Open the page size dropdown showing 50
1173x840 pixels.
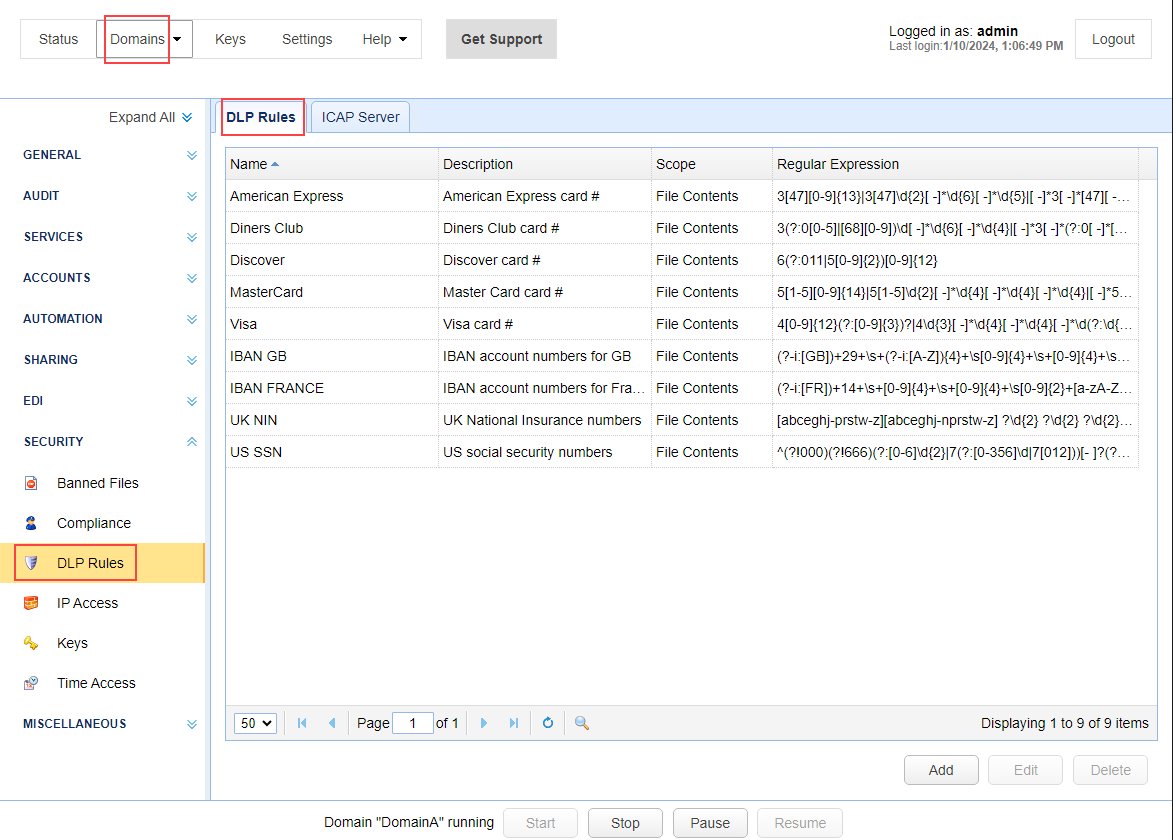coord(255,723)
